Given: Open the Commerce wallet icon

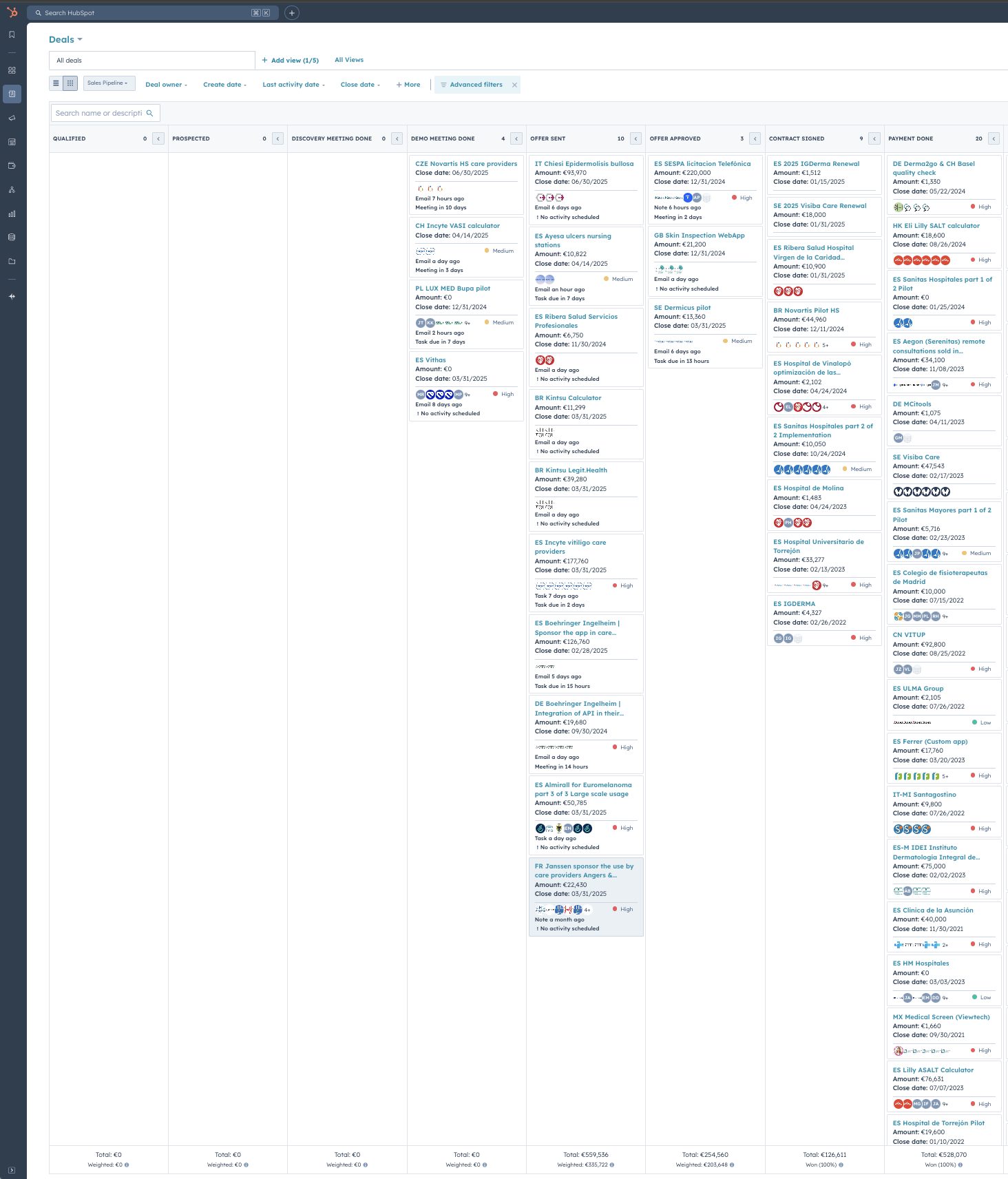Looking at the screenshot, I should click(x=12, y=166).
